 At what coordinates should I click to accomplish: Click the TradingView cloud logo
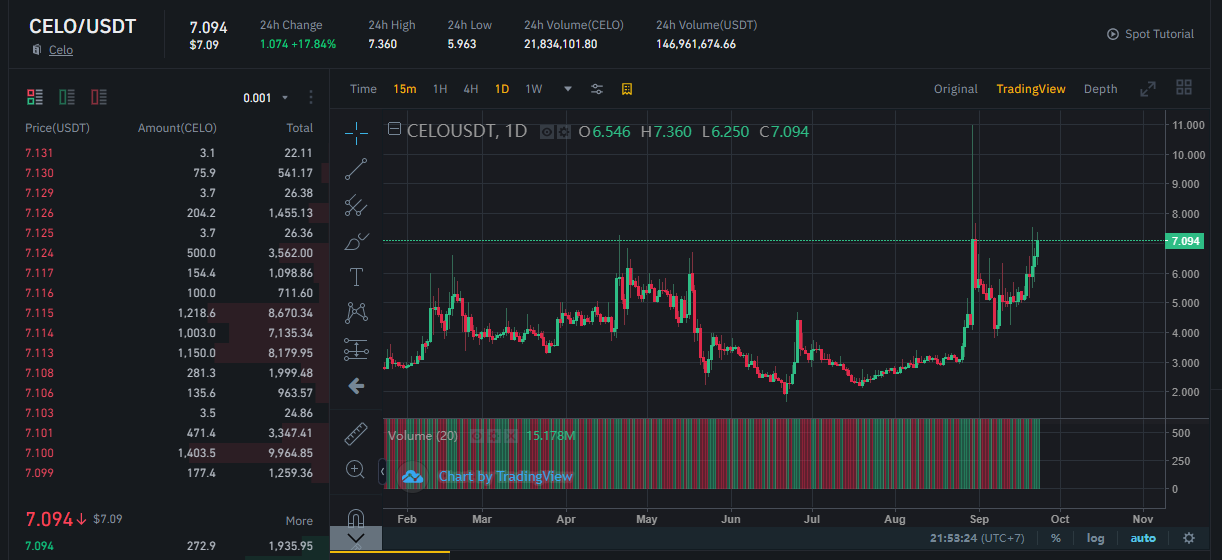pyautogui.click(x=412, y=476)
